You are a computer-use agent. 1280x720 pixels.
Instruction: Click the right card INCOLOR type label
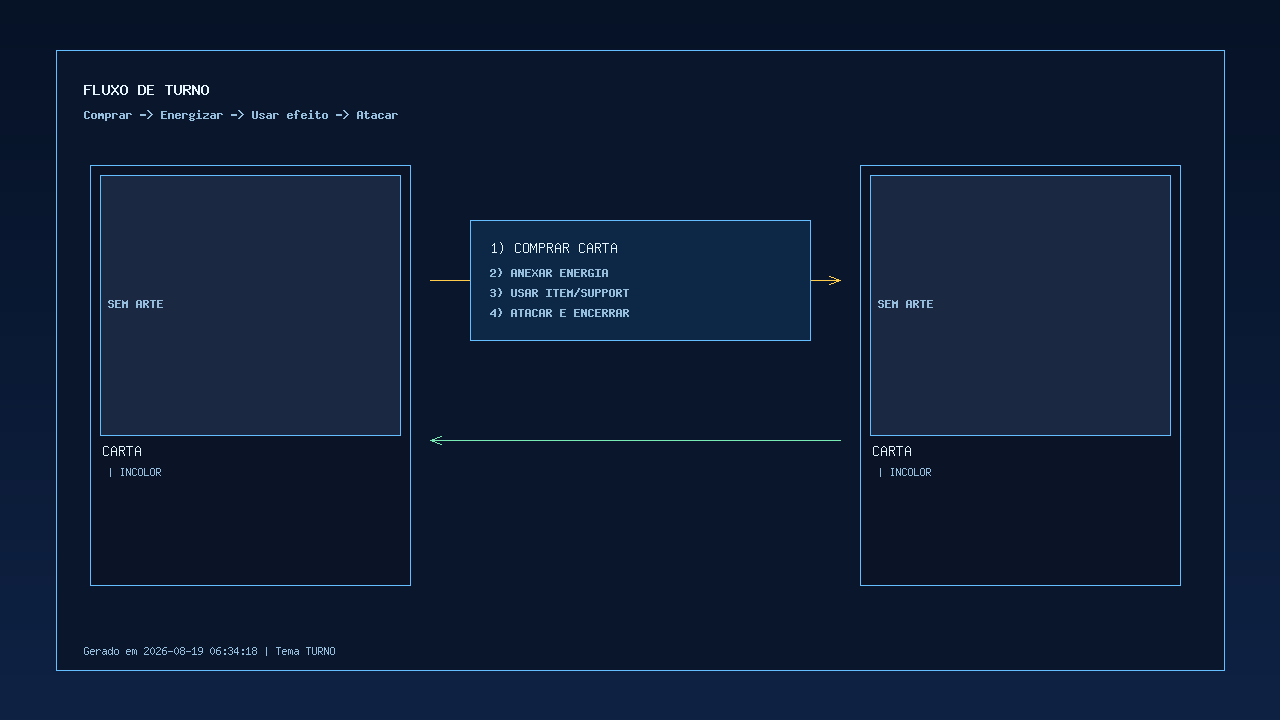point(910,472)
